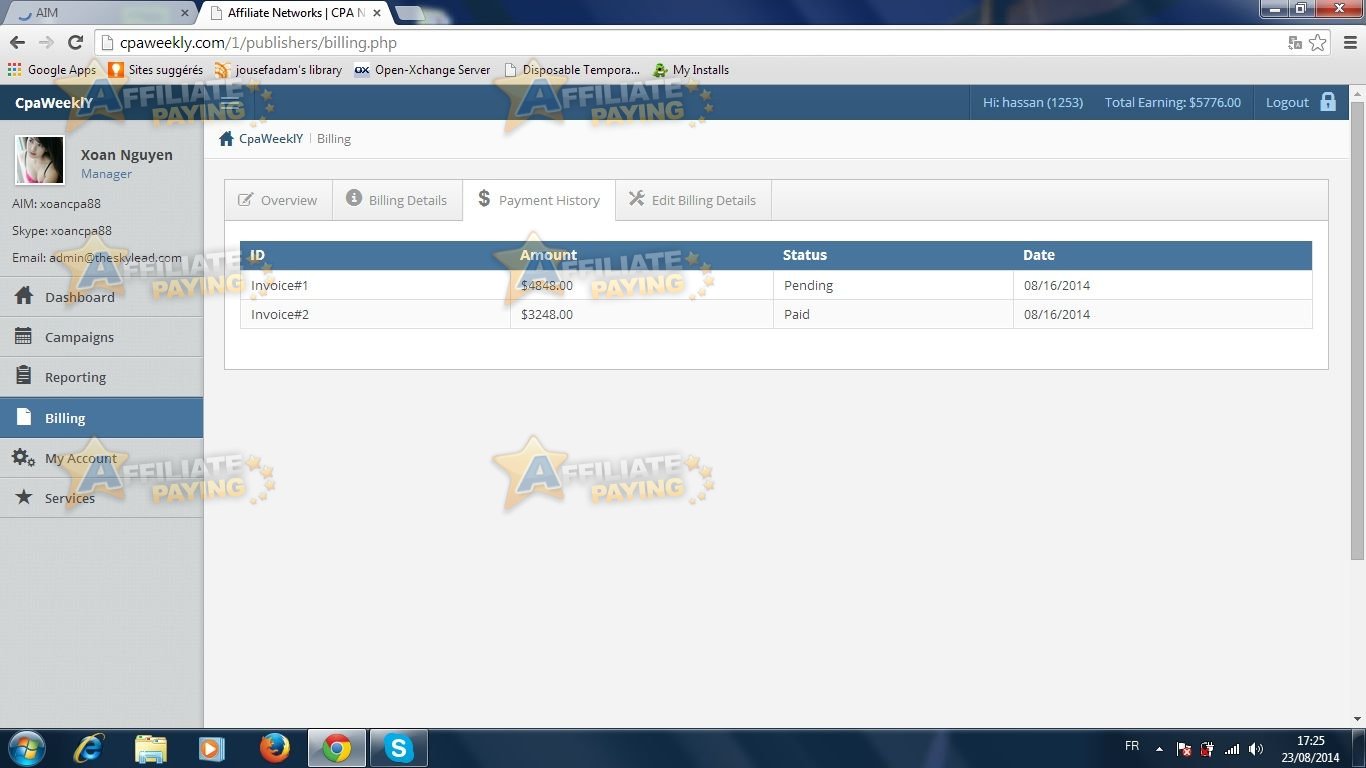Click the Payment History dollar icon
1366x768 pixels.
(x=484, y=199)
